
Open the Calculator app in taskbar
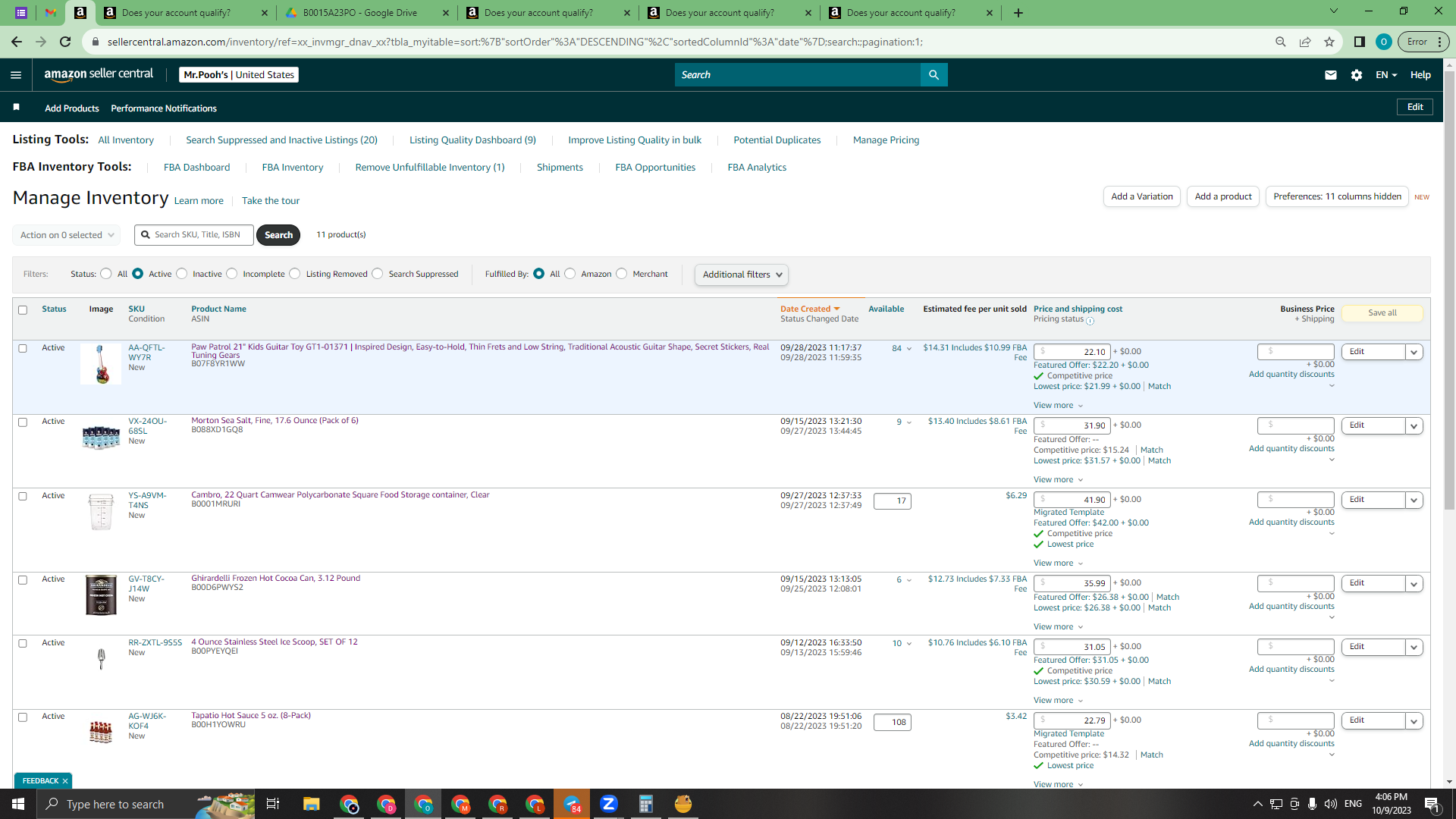[x=646, y=804]
